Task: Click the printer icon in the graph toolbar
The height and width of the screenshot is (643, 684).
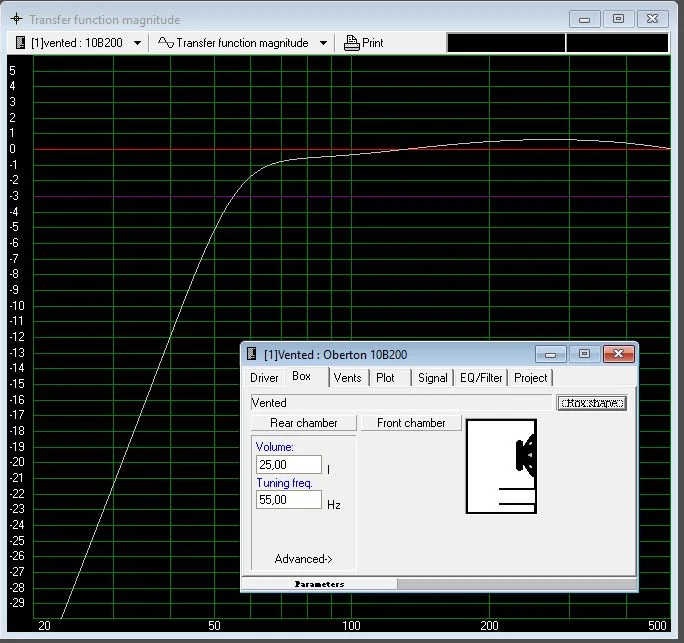Action: pyautogui.click(x=351, y=43)
